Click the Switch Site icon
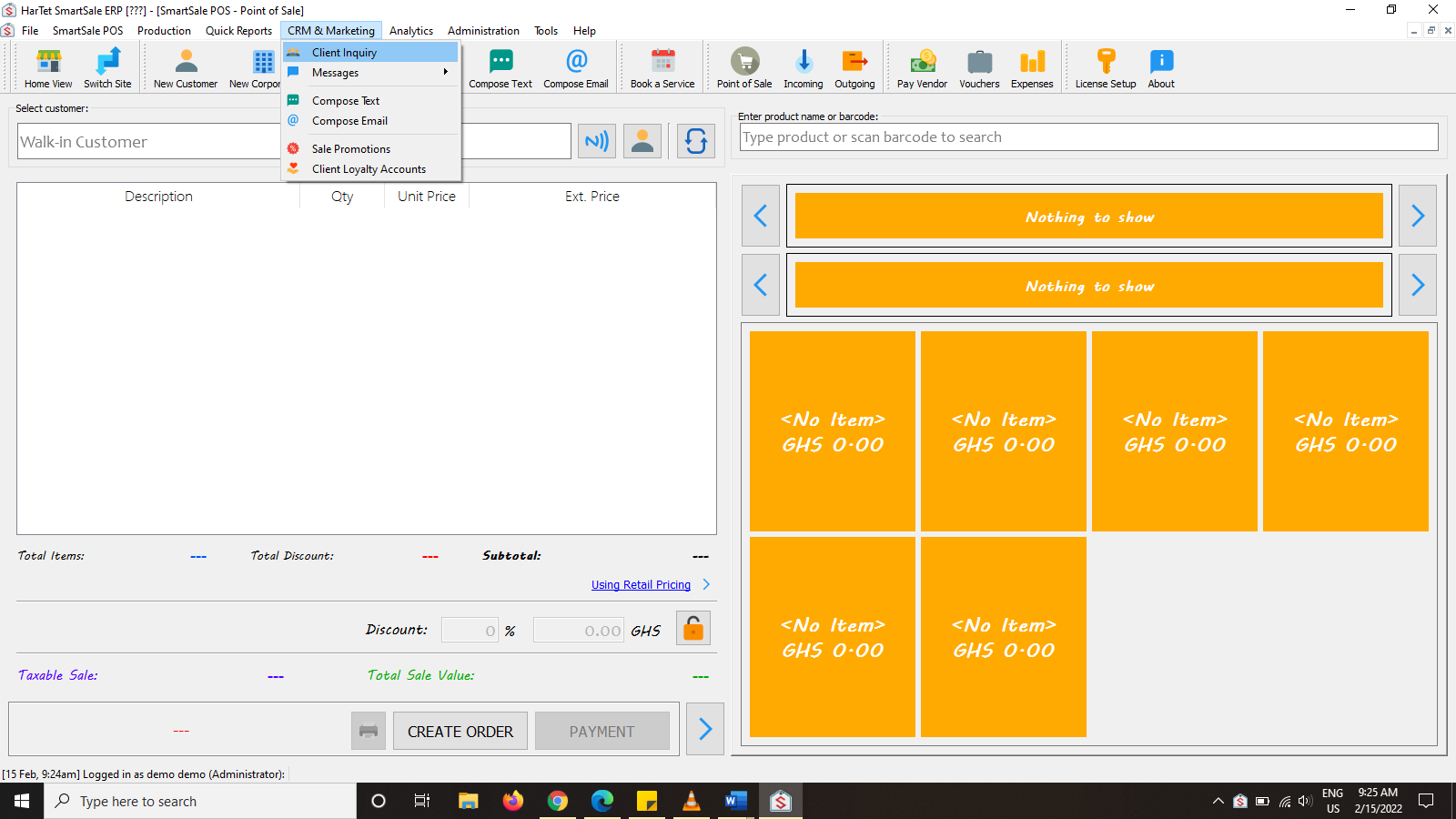 pyautogui.click(x=107, y=66)
